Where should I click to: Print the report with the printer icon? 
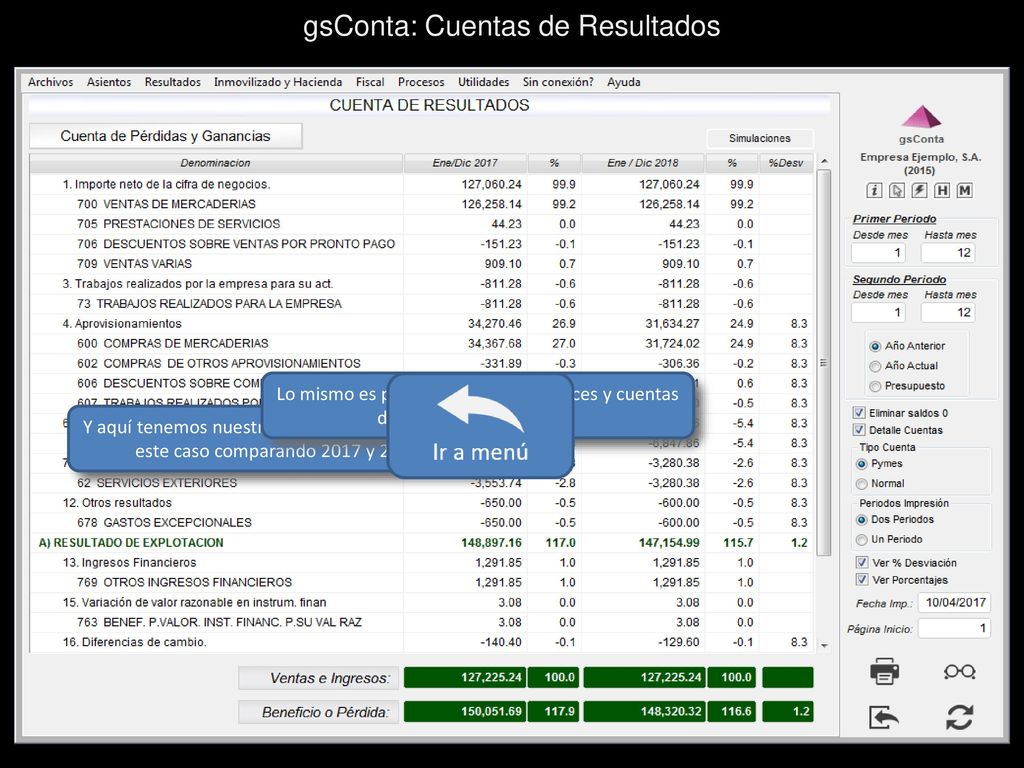[884, 671]
